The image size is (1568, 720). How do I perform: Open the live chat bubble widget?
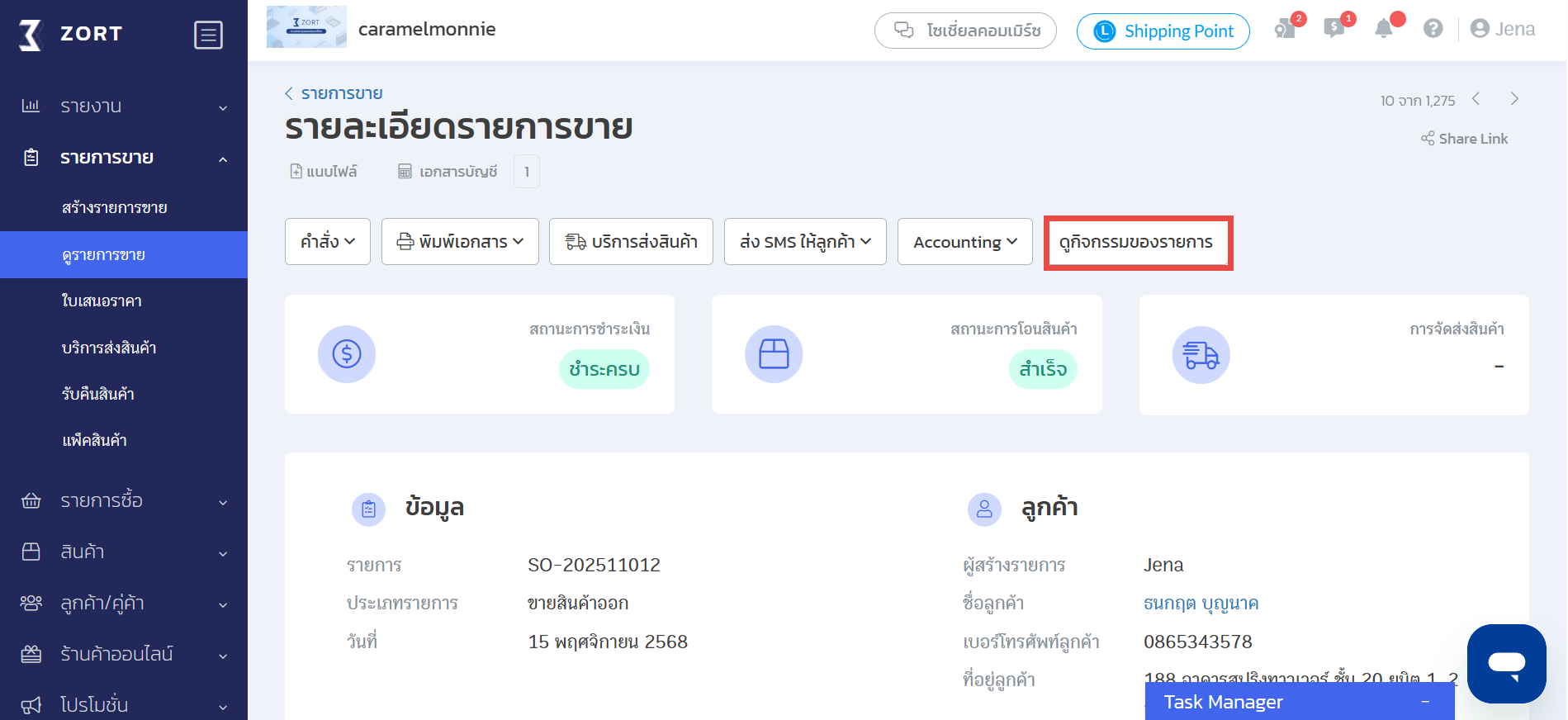(1506, 663)
